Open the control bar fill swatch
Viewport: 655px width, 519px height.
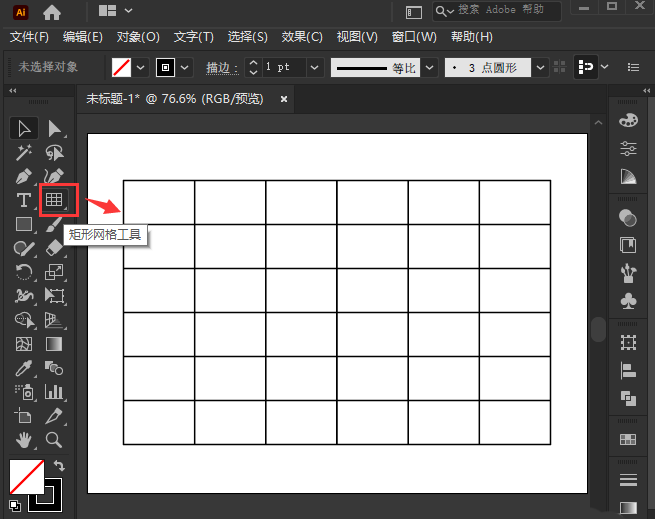[x=122, y=68]
